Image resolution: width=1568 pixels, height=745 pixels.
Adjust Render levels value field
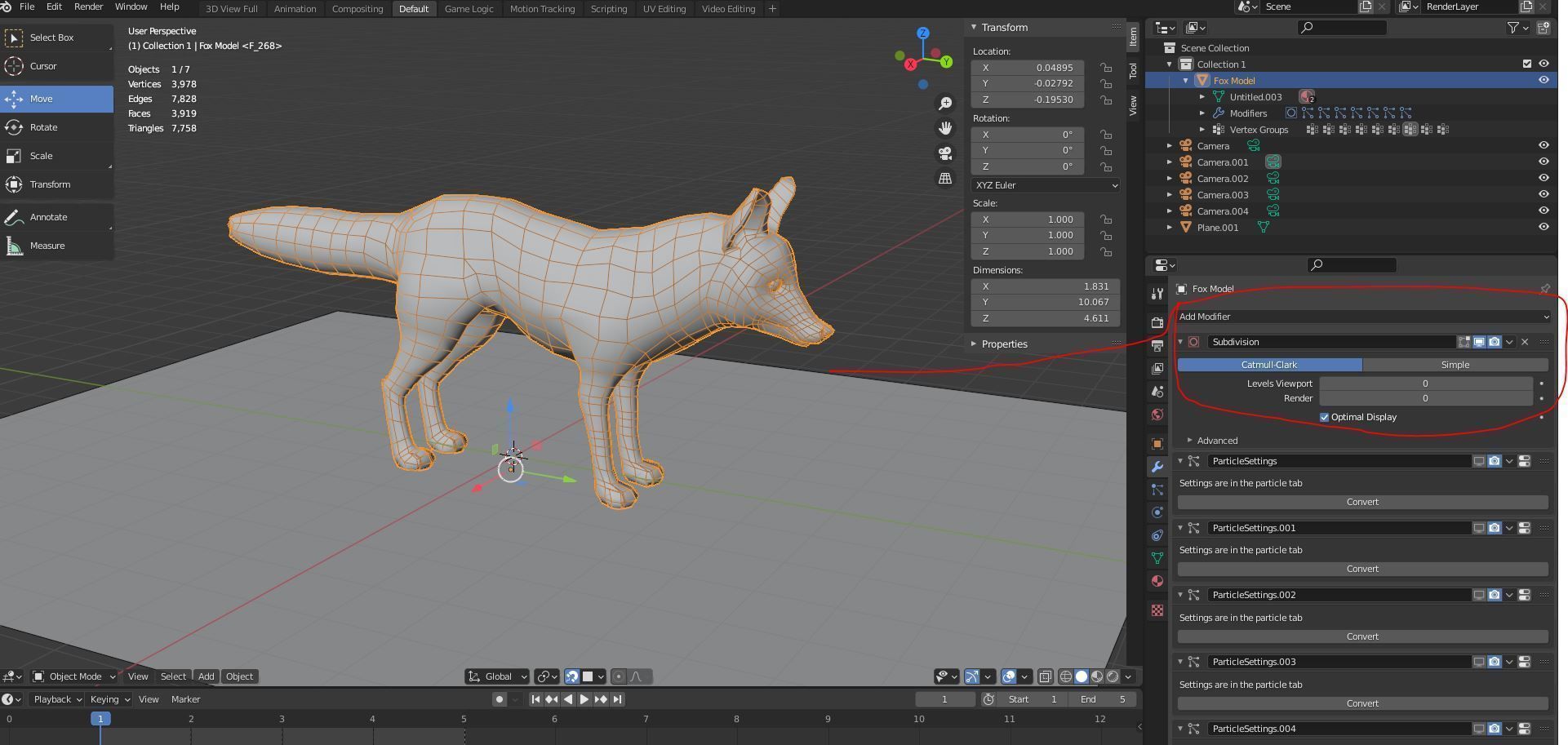tap(1425, 398)
